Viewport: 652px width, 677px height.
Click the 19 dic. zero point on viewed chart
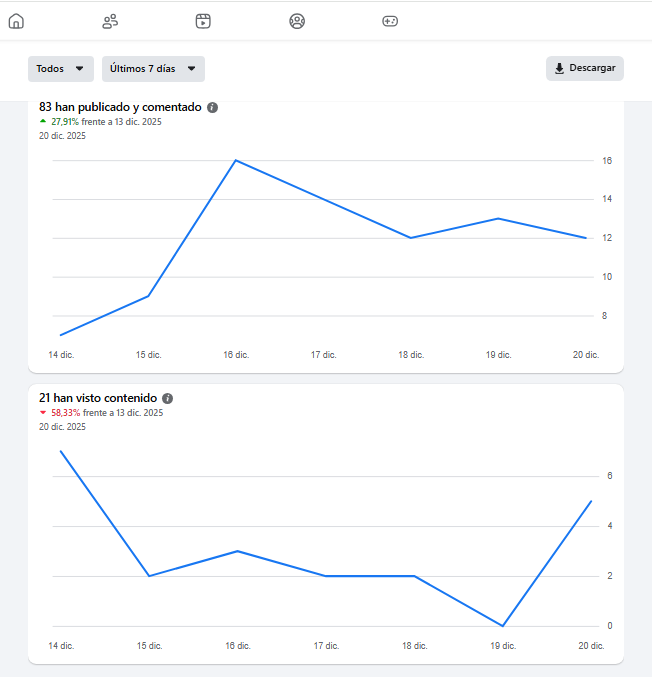click(501, 626)
